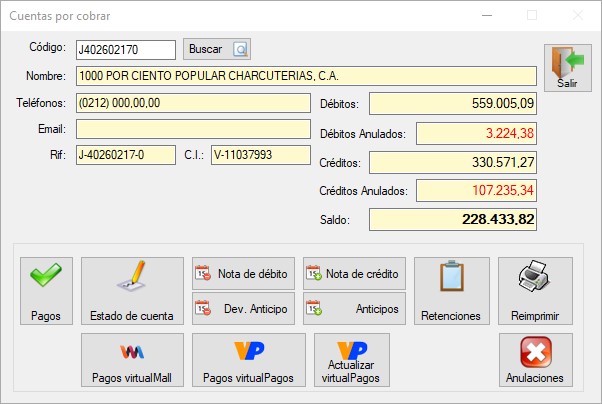This screenshot has height=404, width=602.
Task: Click the Nota de crédito calendar icon
Action: (314, 273)
